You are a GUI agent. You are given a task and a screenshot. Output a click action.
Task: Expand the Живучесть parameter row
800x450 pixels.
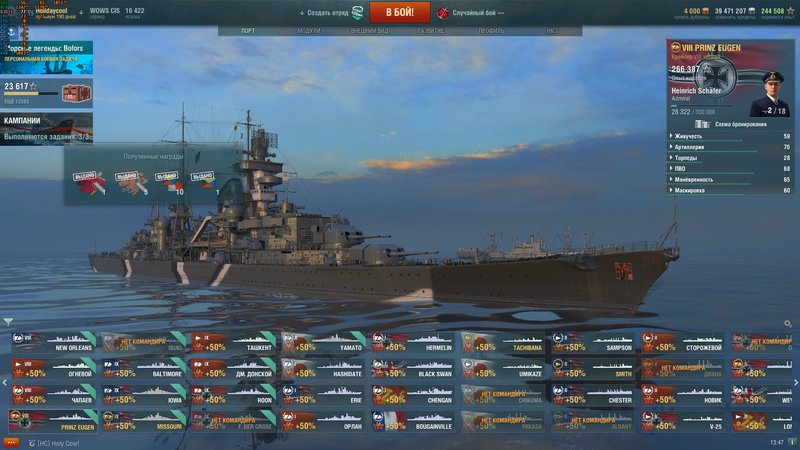[730, 136]
